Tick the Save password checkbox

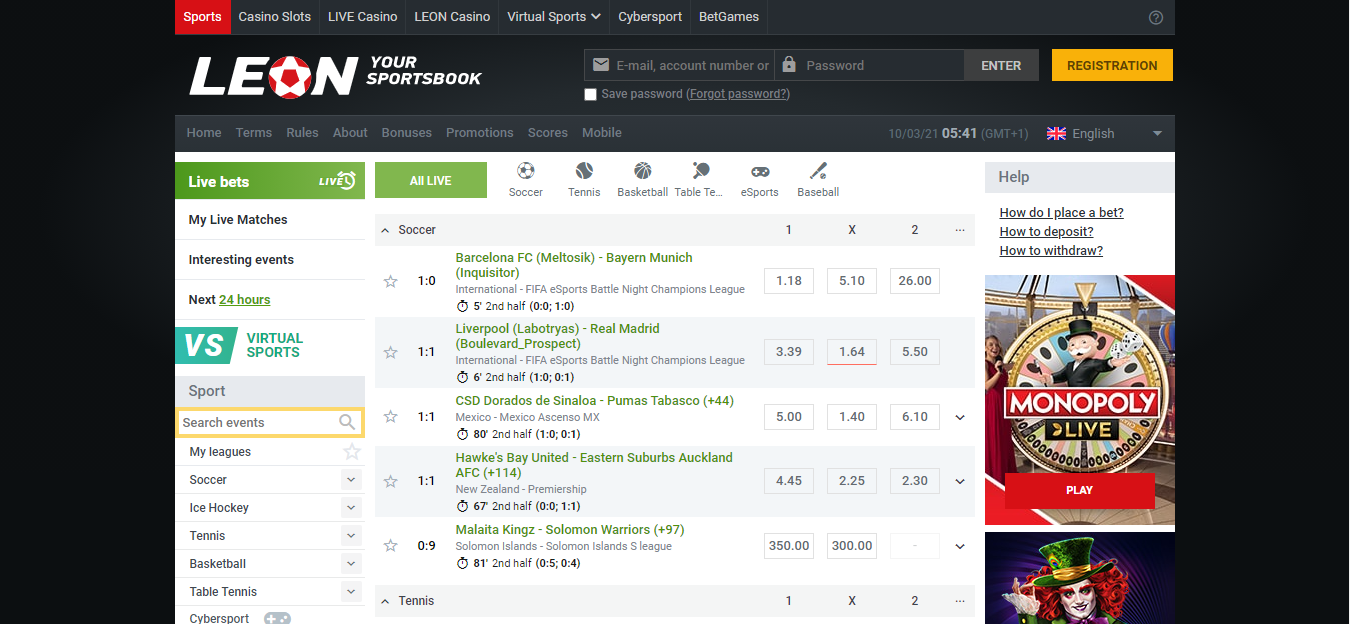click(x=590, y=94)
